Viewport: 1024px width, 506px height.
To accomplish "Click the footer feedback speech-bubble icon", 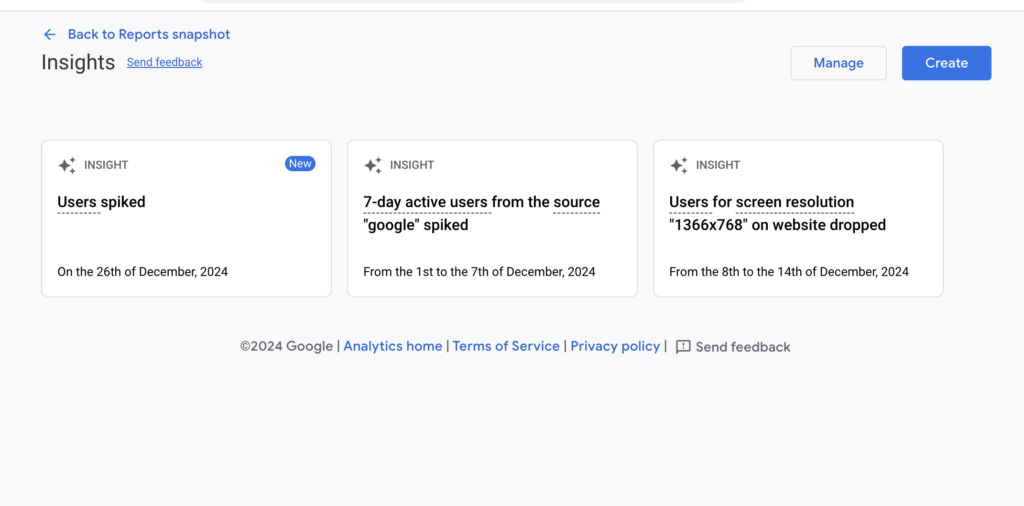I will point(683,347).
